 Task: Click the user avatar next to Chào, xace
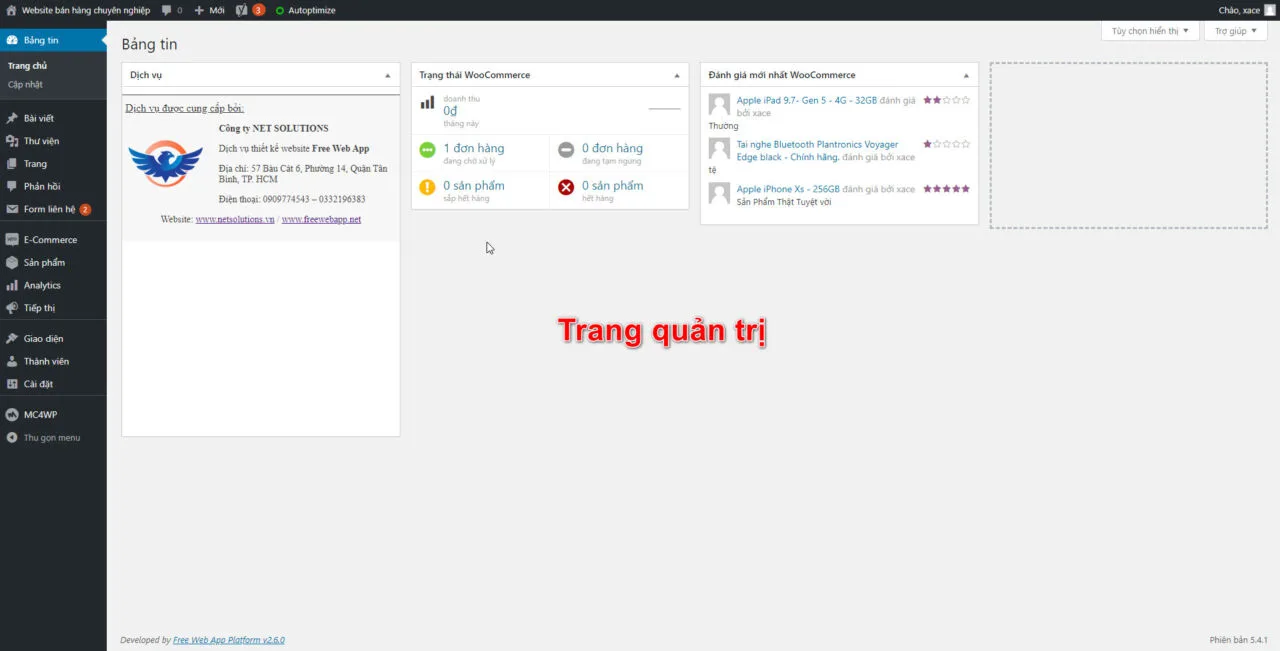pos(1270,10)
